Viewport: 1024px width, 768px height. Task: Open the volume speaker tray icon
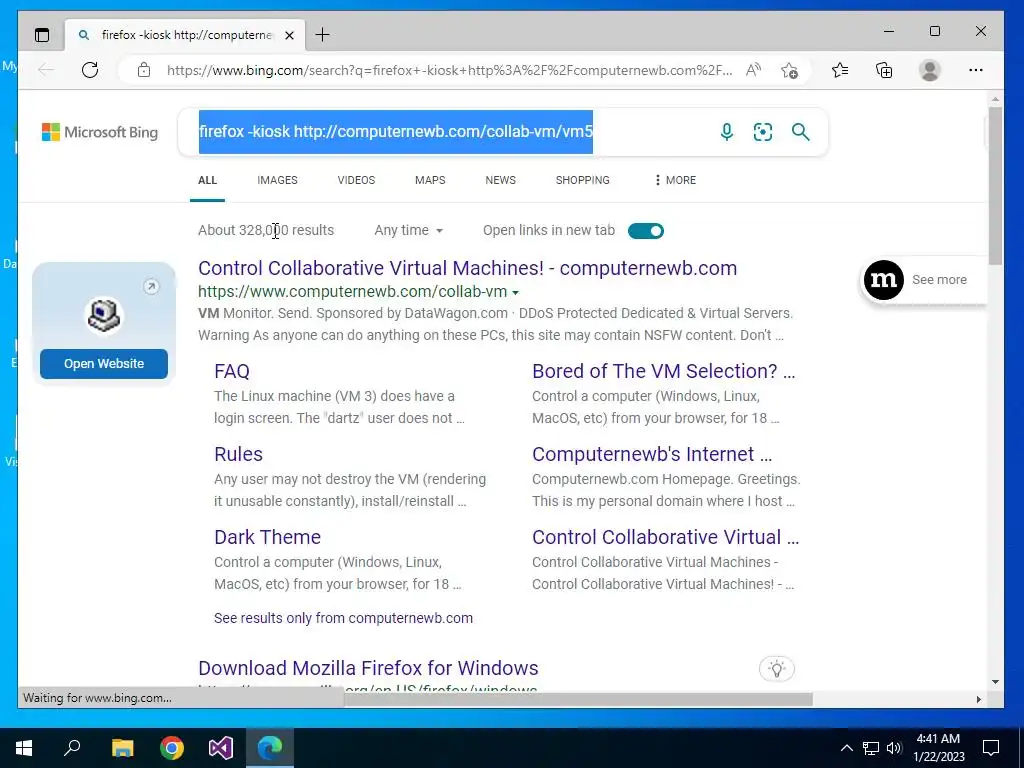tap(894, 748)
